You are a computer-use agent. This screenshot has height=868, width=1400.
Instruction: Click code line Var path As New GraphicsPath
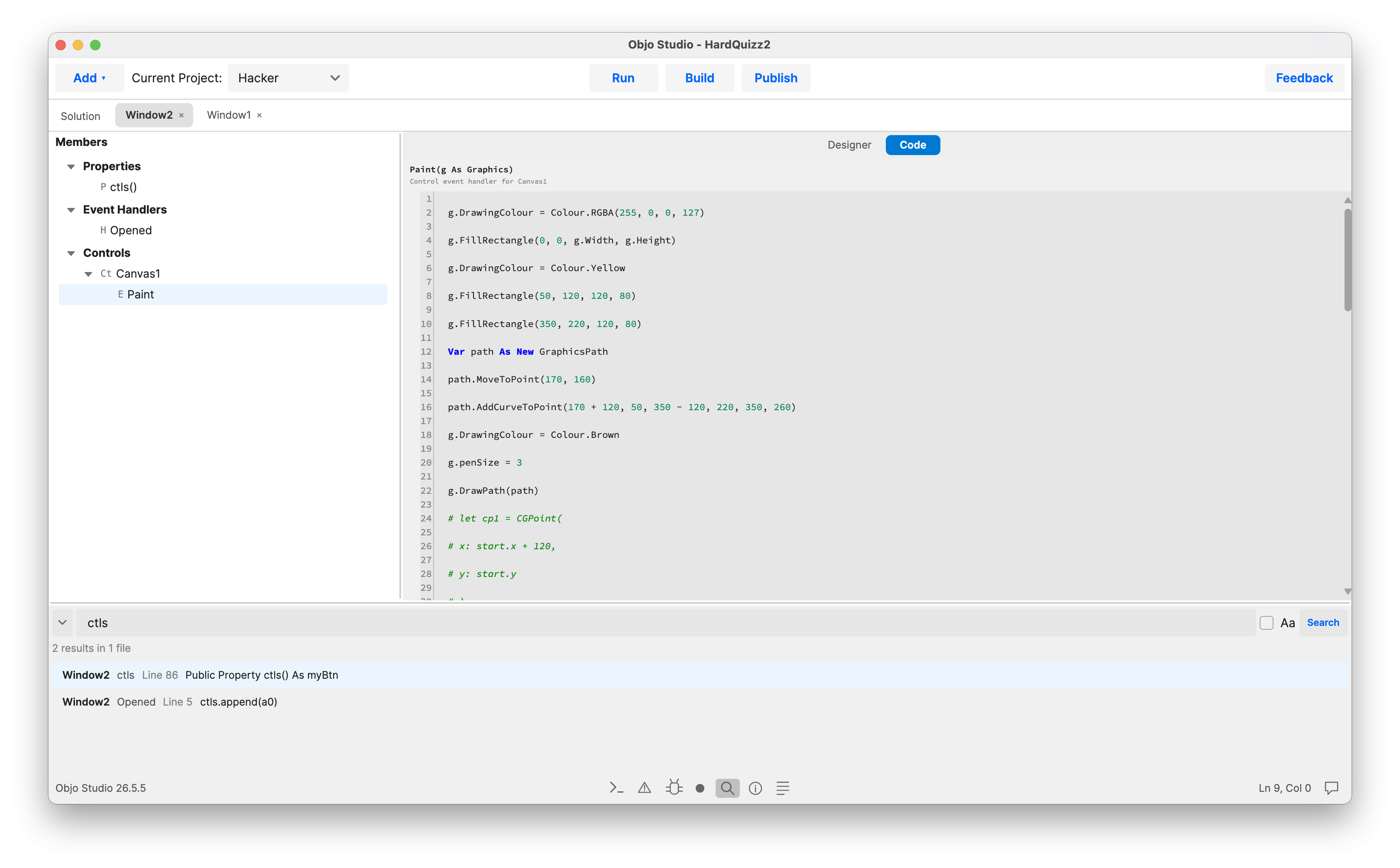click(x=528, y=352)
